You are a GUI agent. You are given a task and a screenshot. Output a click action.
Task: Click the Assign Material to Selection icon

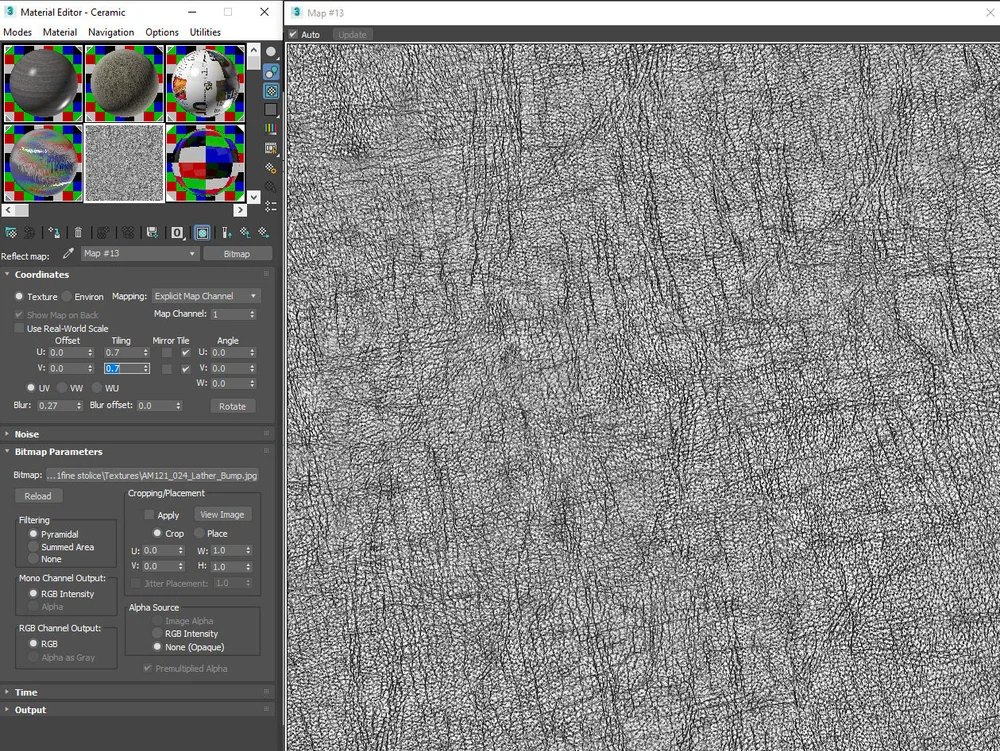pyautogui.click(x=53, y=232)
